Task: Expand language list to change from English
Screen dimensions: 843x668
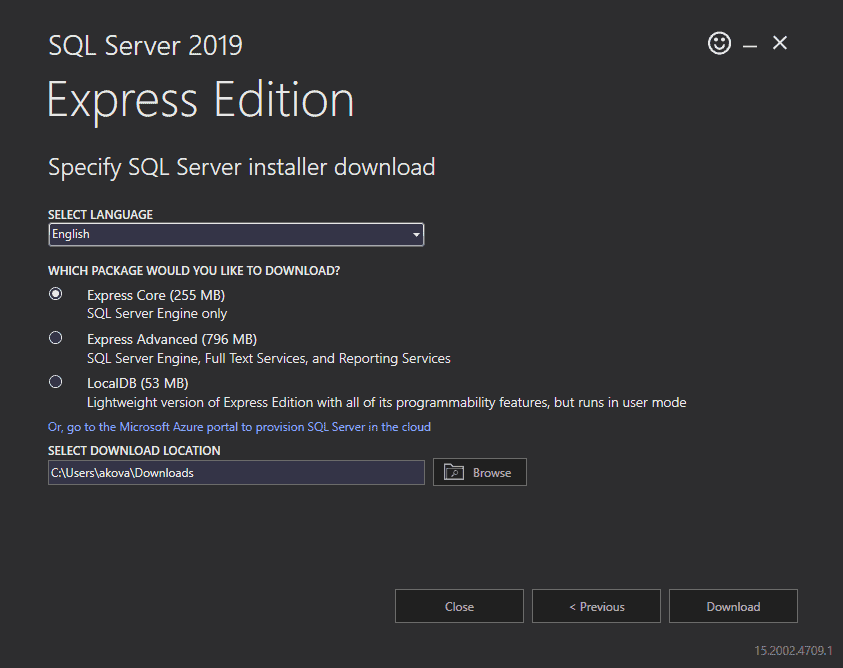Action: coord(415,234)
